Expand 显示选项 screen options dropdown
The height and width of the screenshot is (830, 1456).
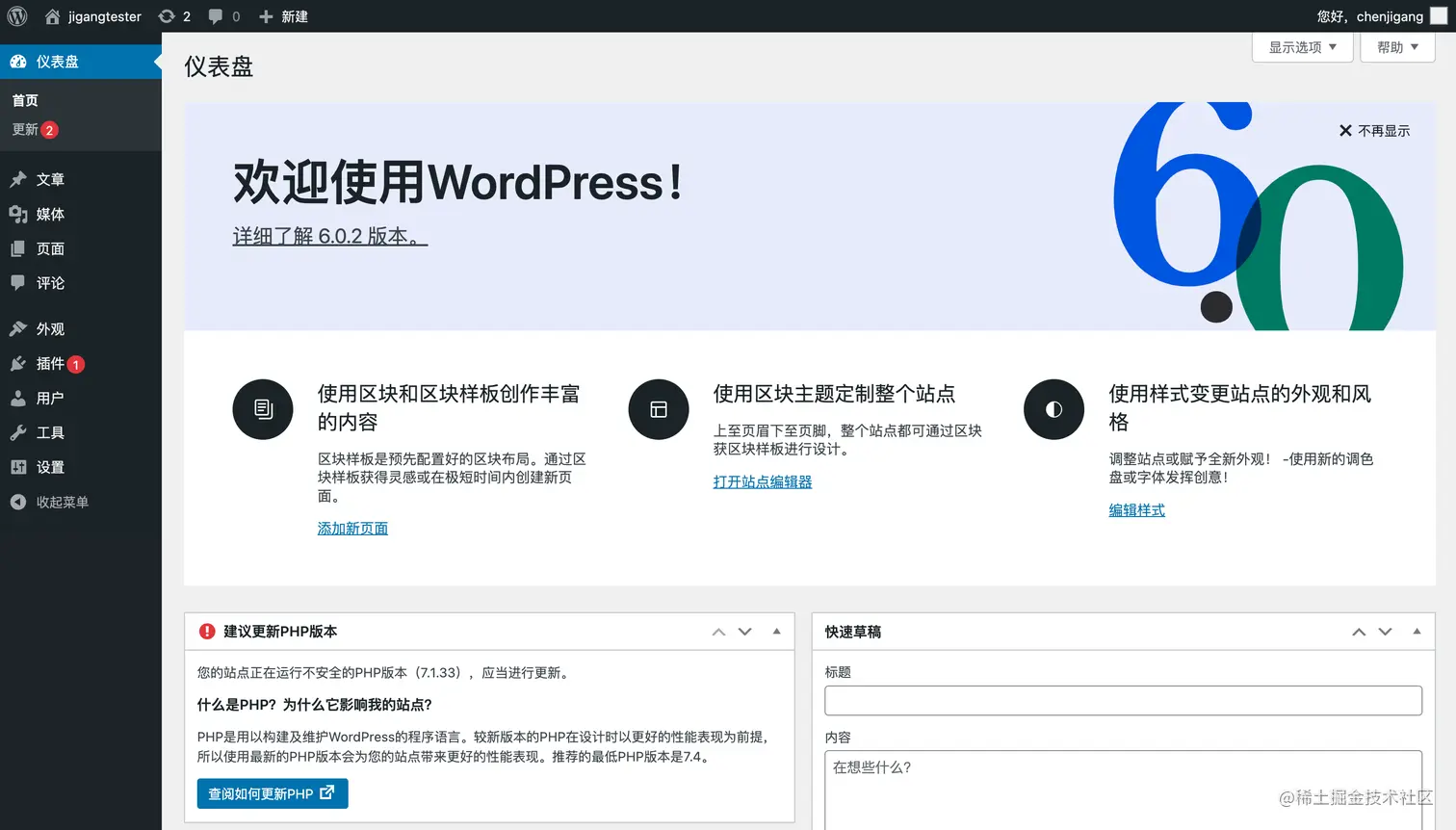tap(1302, 47)
